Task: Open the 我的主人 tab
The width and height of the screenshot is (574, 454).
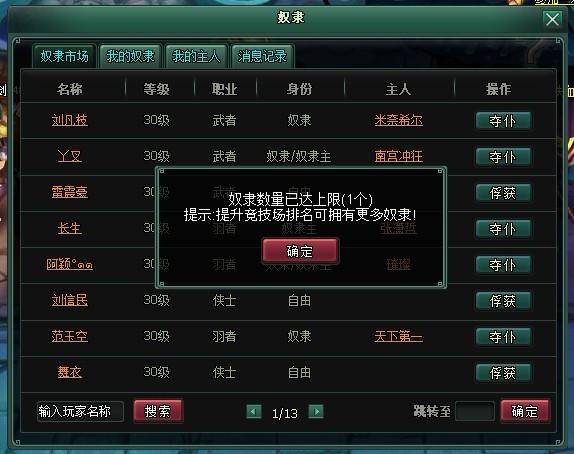Action: pos(196,56)
